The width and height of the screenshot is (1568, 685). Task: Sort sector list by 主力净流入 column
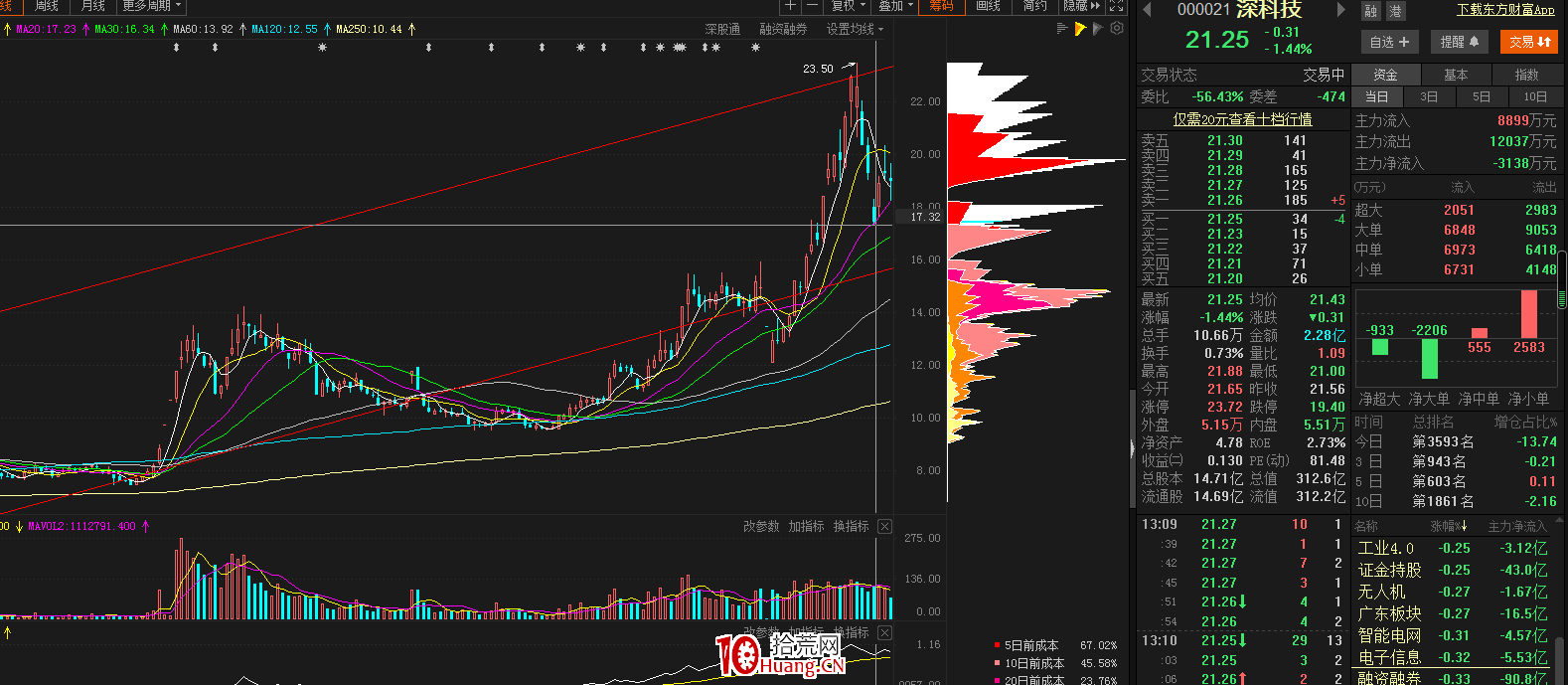[1516, 526]
